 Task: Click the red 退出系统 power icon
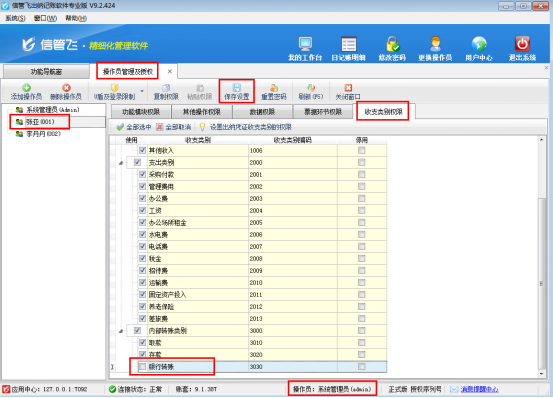coord(522,44)
